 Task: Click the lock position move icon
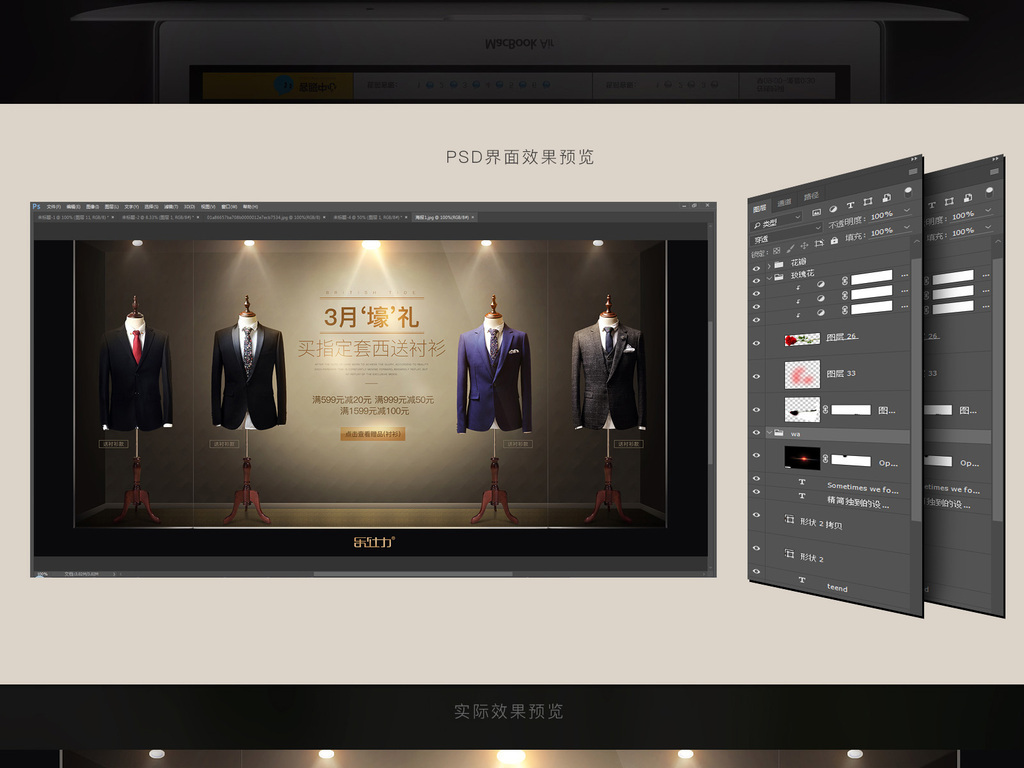[804, 245]
